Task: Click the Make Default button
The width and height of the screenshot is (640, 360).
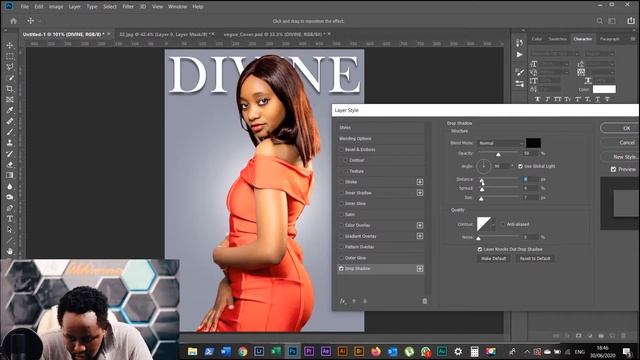Action: pos(493,259)
